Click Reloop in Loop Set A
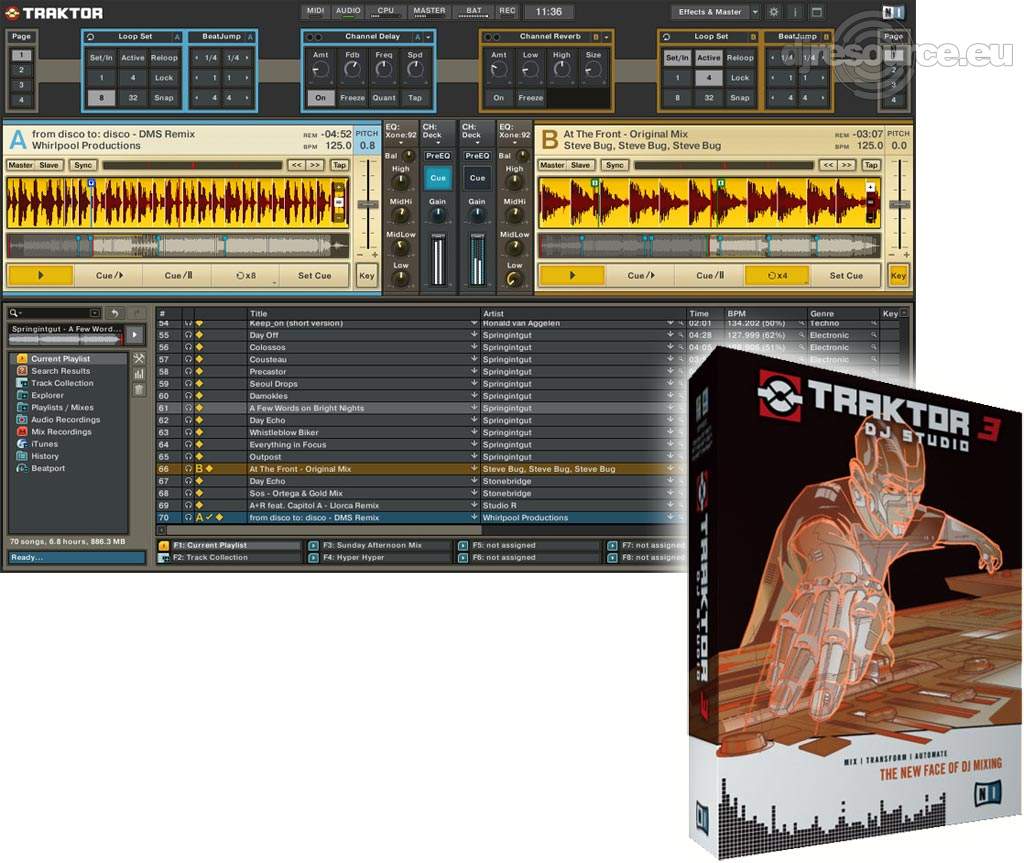 tap(164, 57)
